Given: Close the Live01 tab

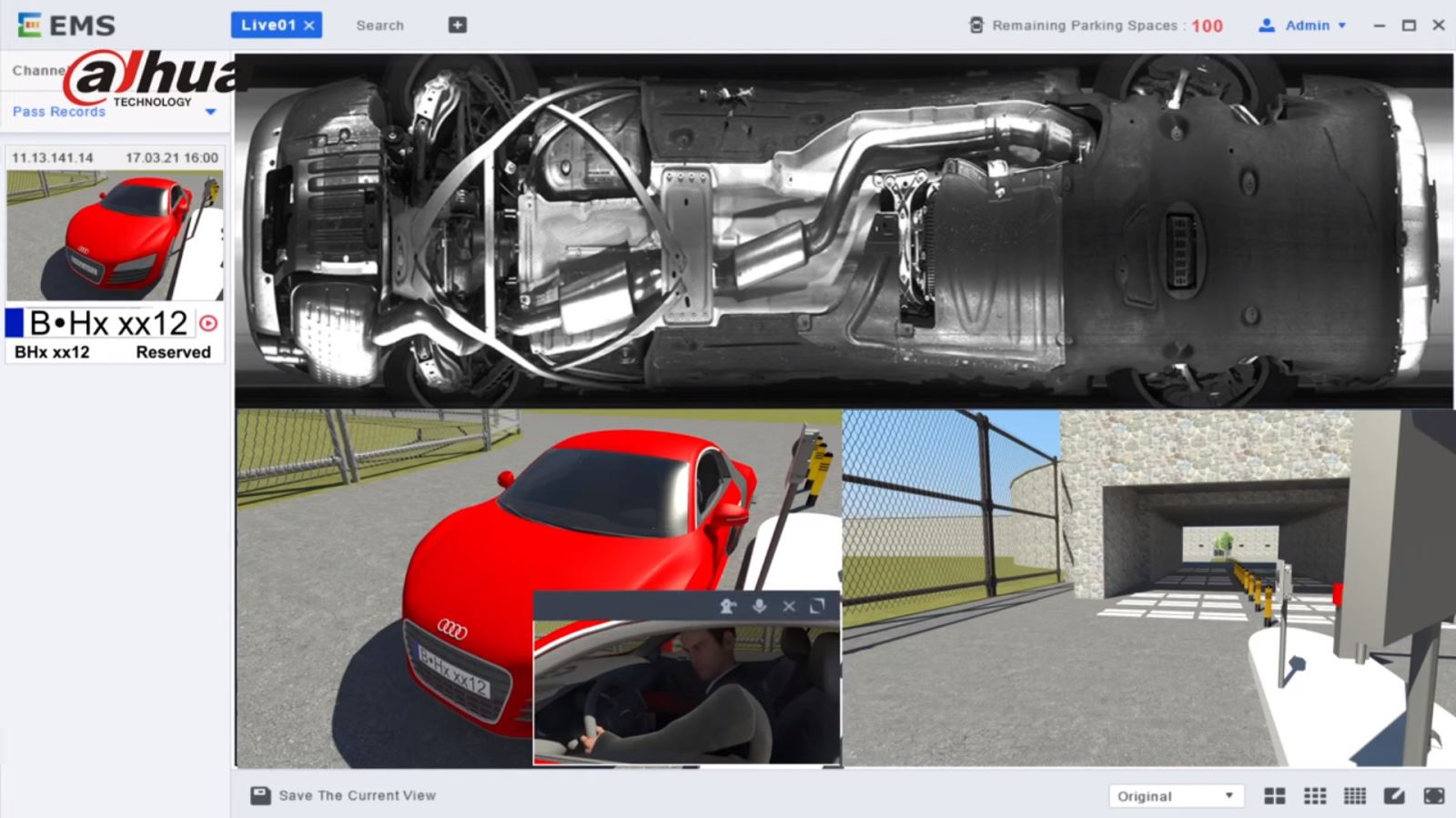Looking at the screenshot, I should click(x=309, y=25).
